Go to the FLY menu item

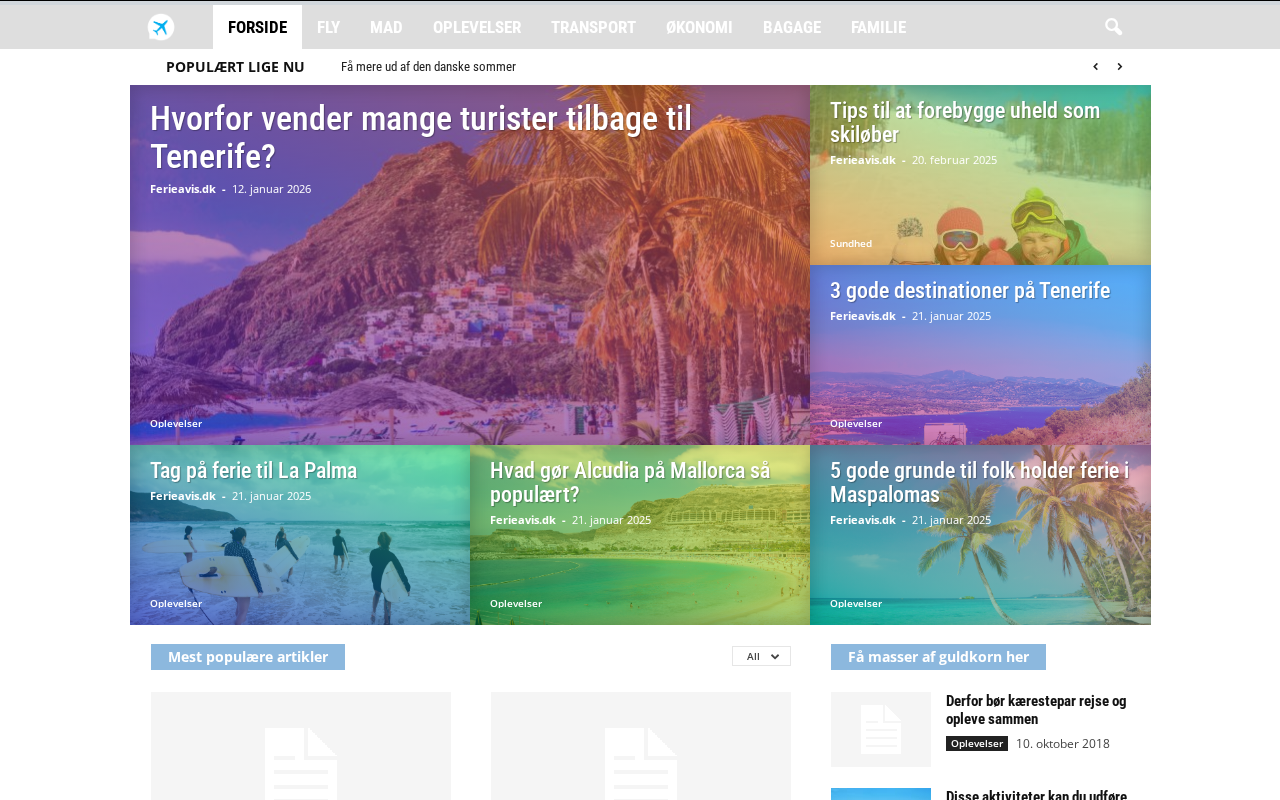[x=328, y=27]
